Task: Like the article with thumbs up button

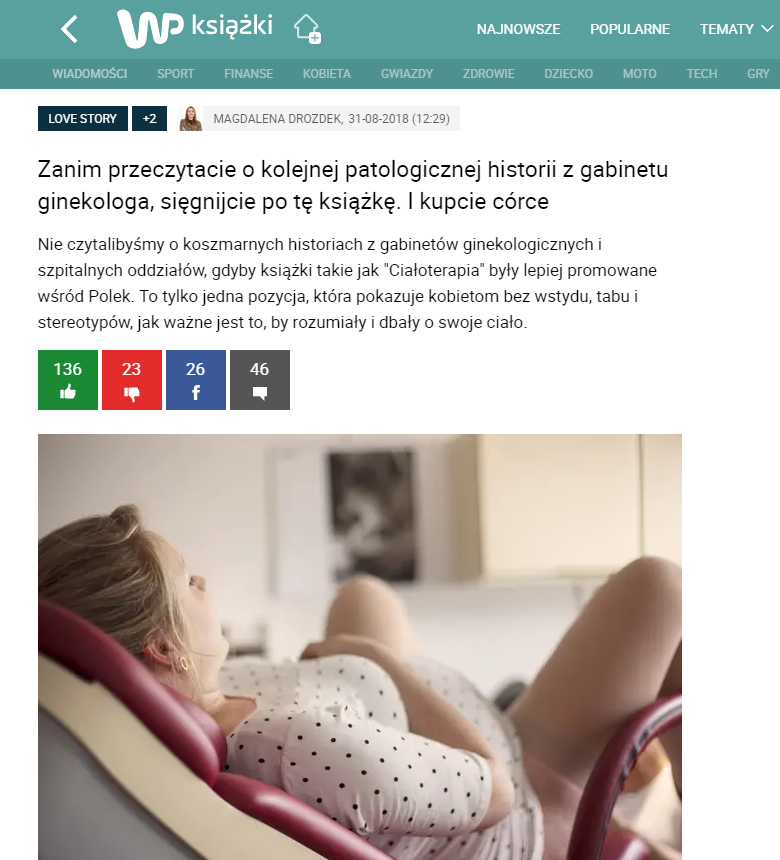Action: click(68, 380)
